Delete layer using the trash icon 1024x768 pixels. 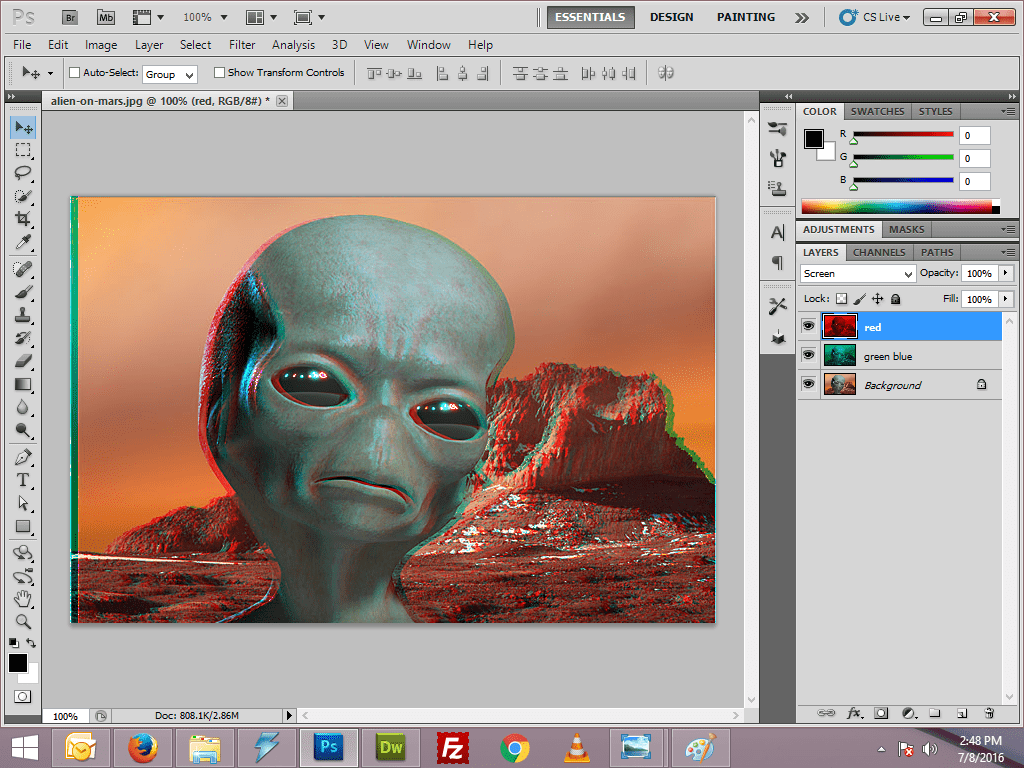coord(989,713)
